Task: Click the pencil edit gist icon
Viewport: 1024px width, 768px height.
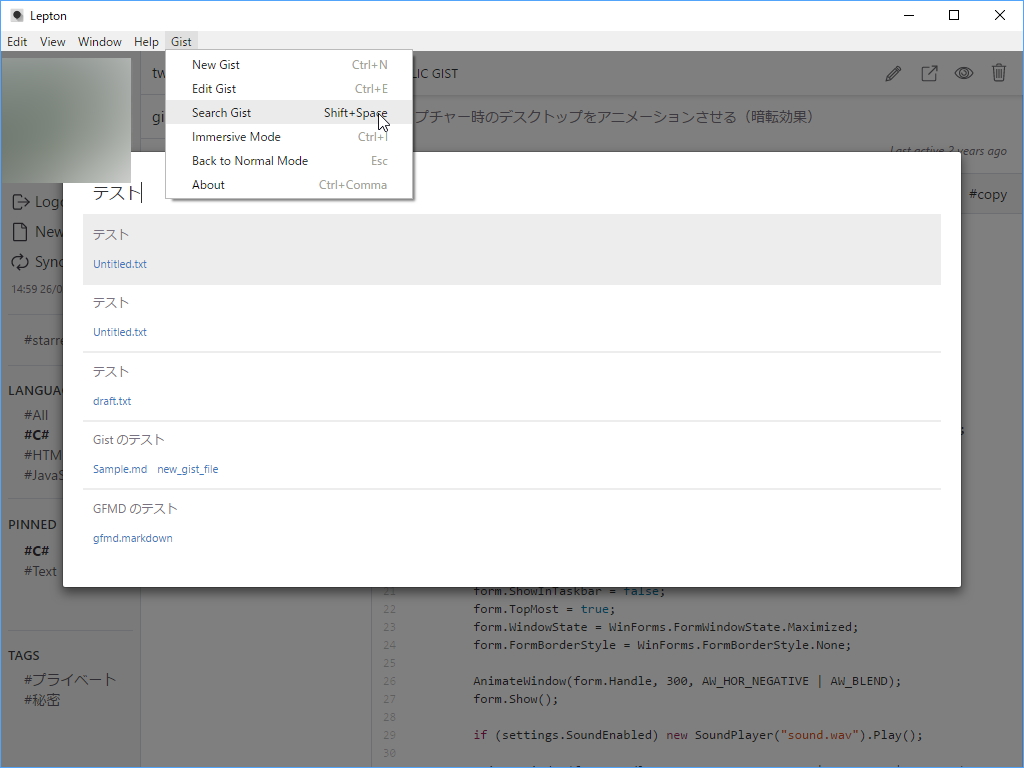Action: click(893, 73)
